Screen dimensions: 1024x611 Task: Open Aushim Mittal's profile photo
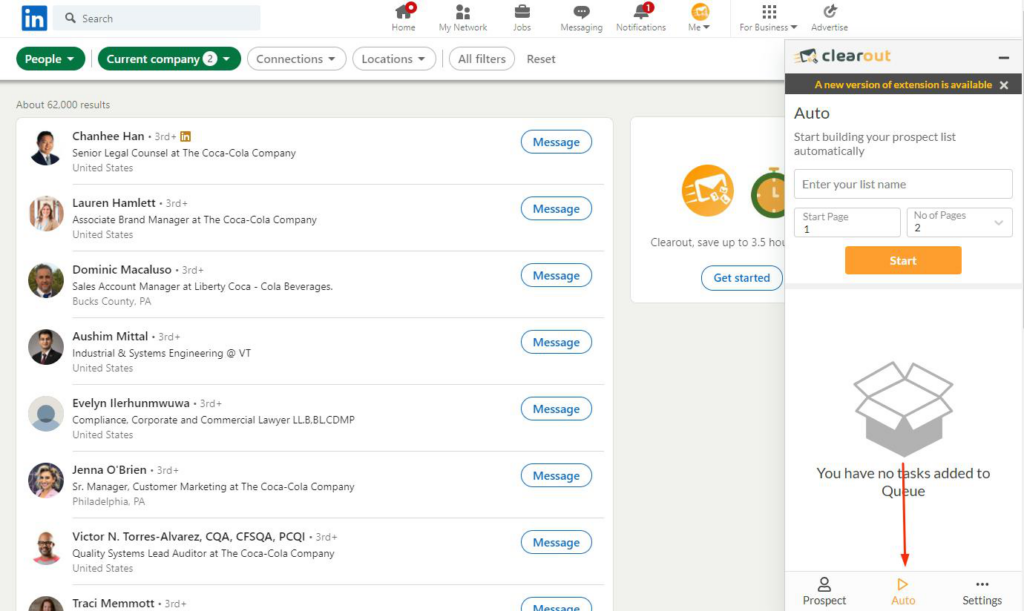(46, 347)
